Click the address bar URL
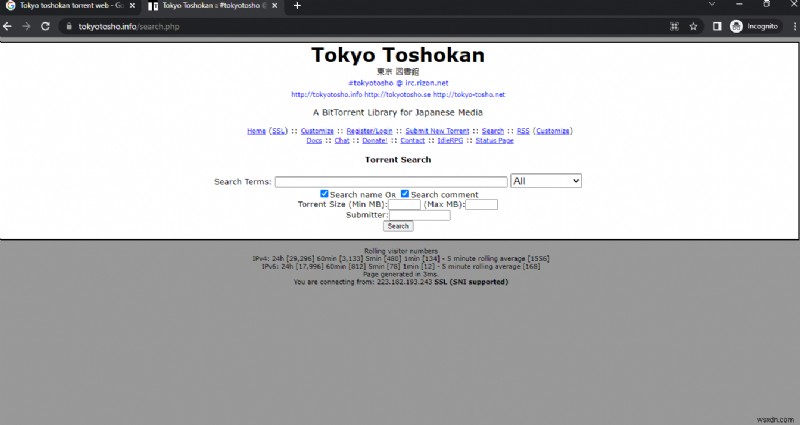Screen dimensions: 800x425 click(129, 27)
